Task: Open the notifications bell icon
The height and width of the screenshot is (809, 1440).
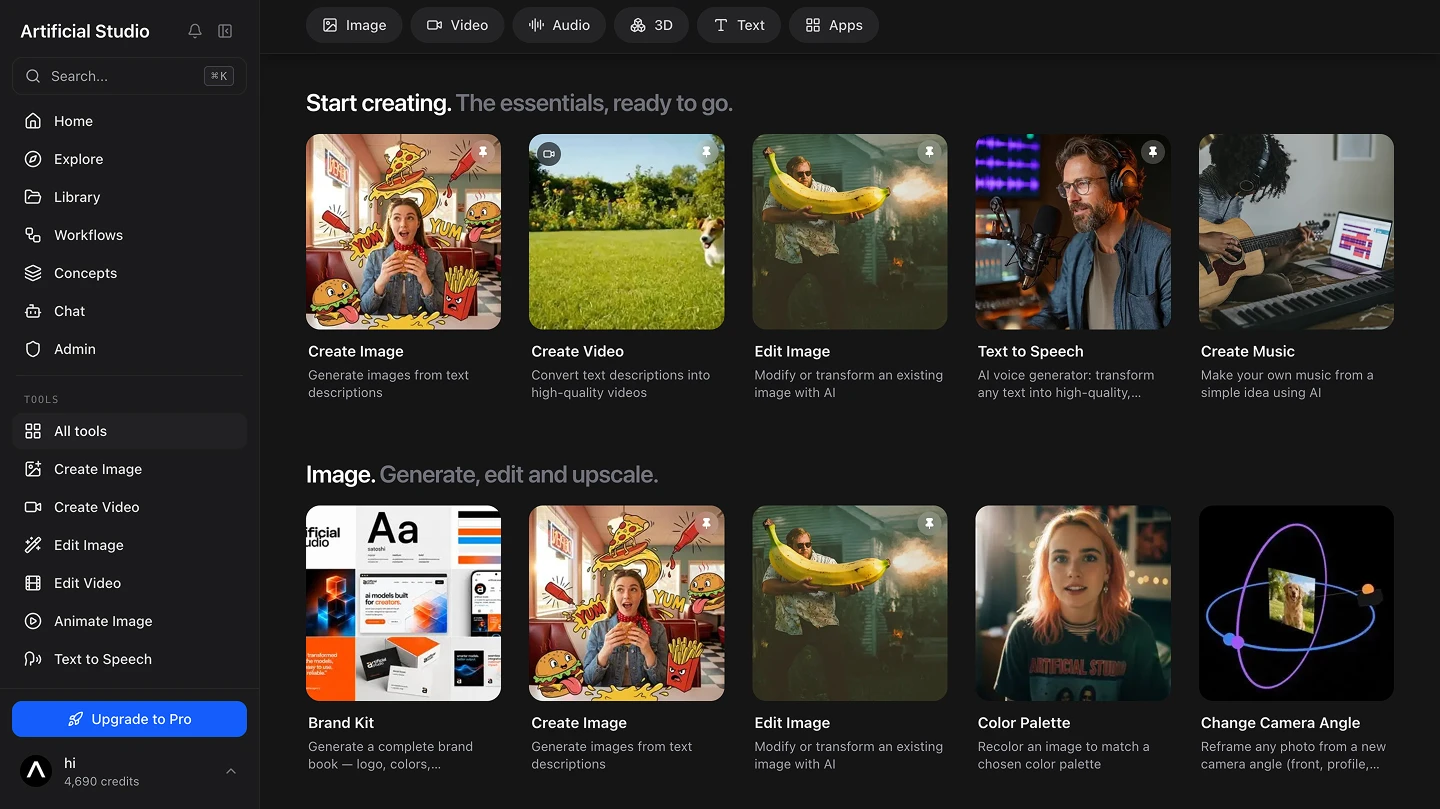Action: [195, 31]
